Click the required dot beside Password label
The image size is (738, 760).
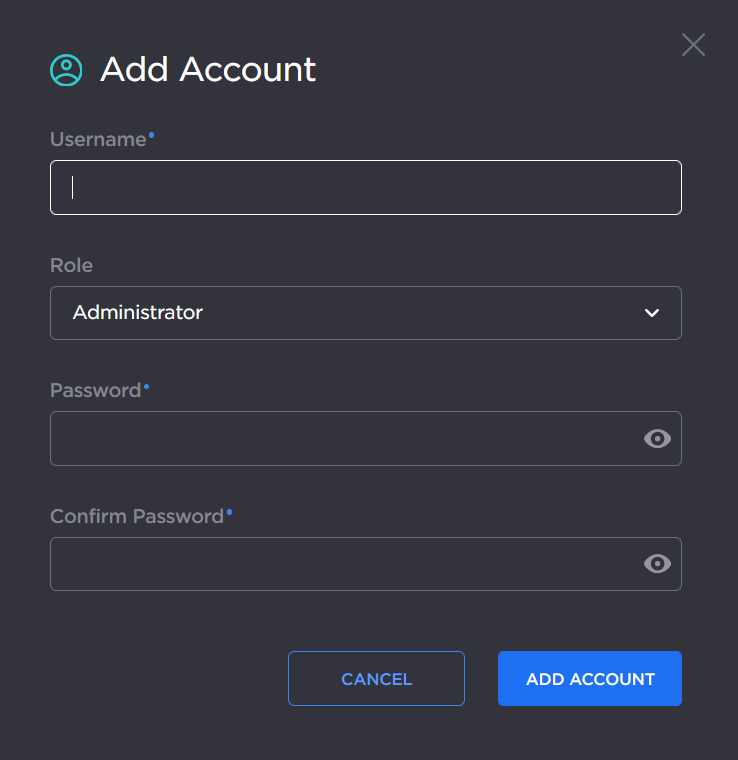(x=146, y=385)
